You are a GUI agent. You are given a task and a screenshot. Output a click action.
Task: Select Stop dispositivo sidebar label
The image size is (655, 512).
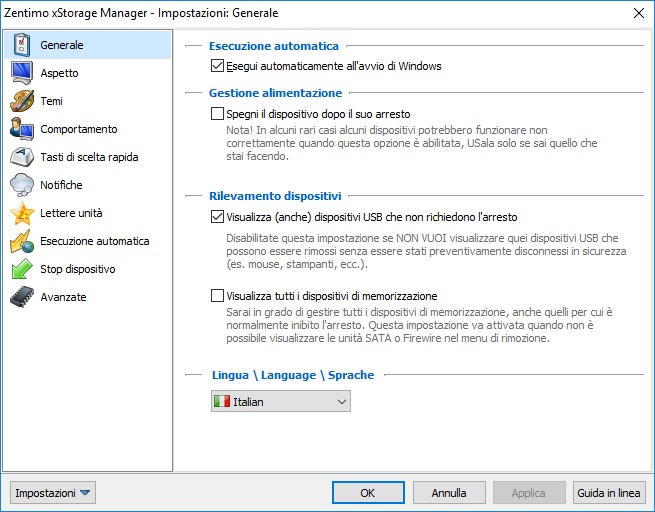click(78, 269)
